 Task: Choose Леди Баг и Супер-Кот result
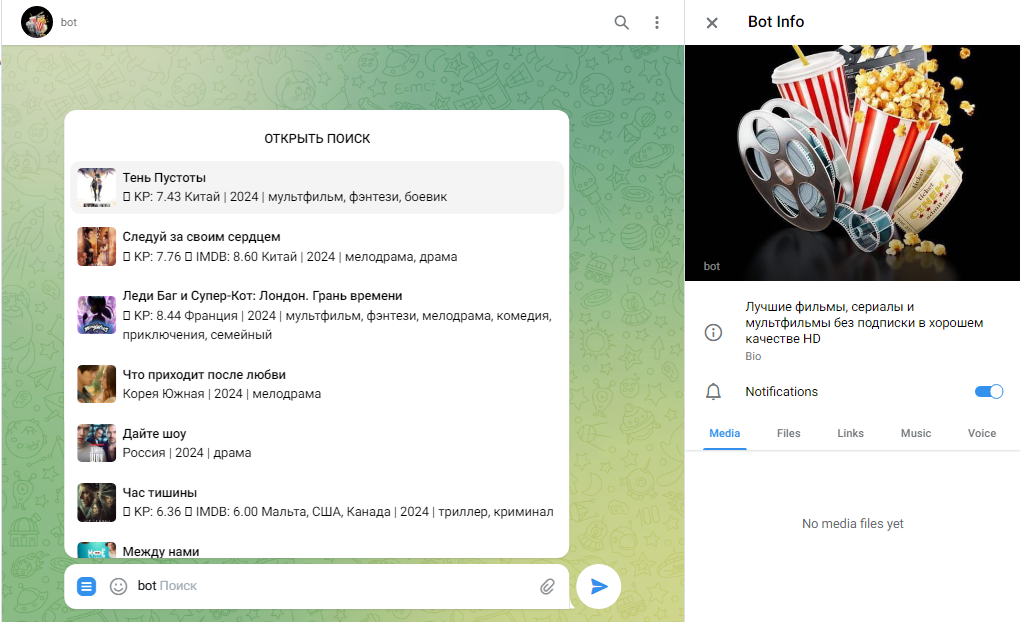point(317,315)
